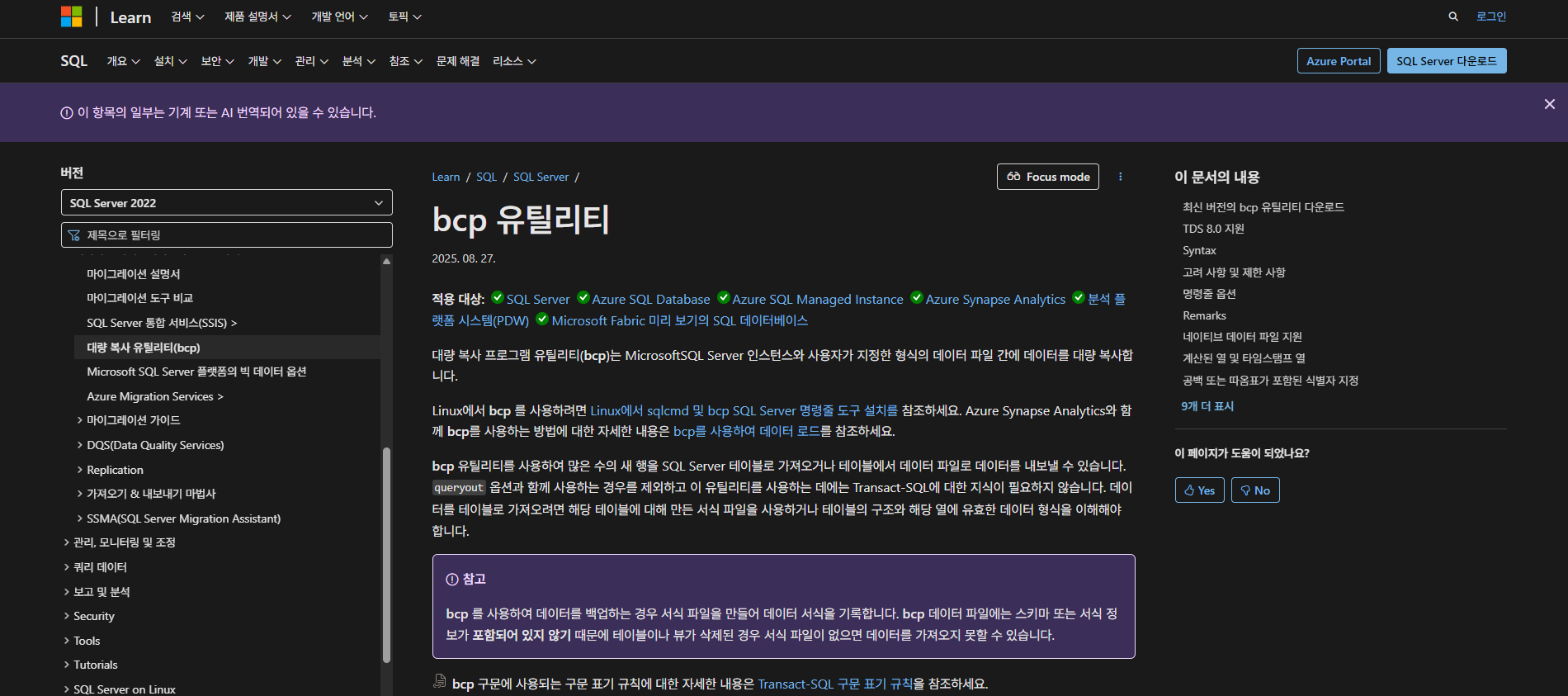1568x696 pixels.
Task: Select 마이그레이션 설명서 in sidebar
Action: coord(133,273)
